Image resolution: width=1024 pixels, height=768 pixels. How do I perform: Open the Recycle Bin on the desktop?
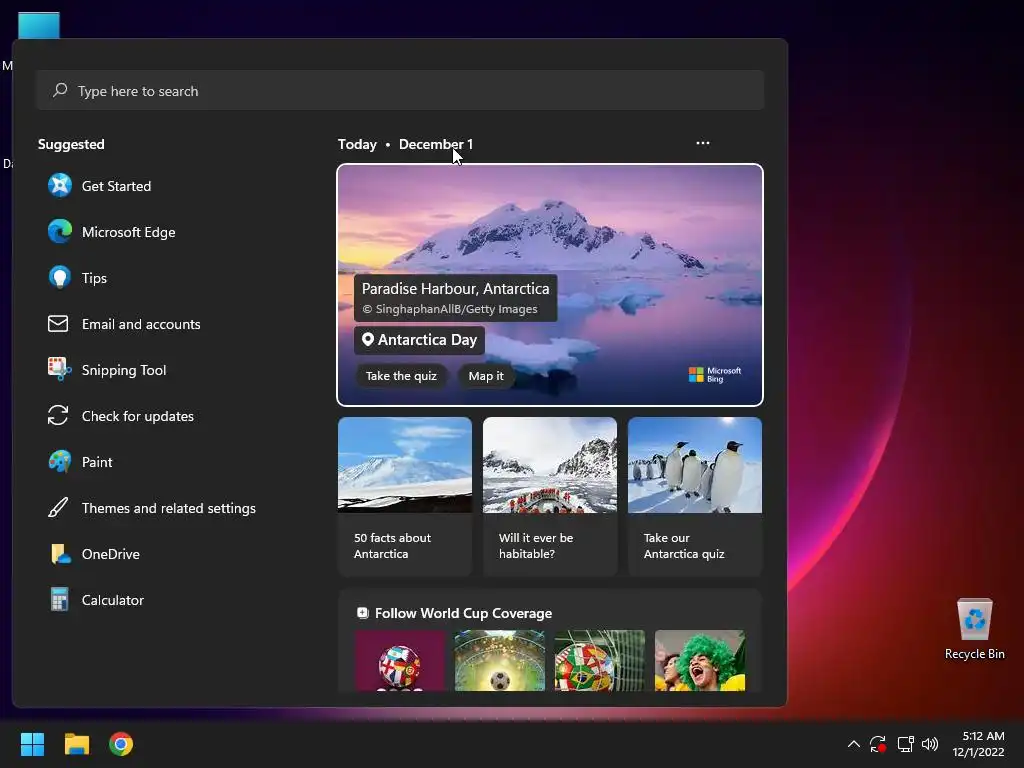(974, 629)
